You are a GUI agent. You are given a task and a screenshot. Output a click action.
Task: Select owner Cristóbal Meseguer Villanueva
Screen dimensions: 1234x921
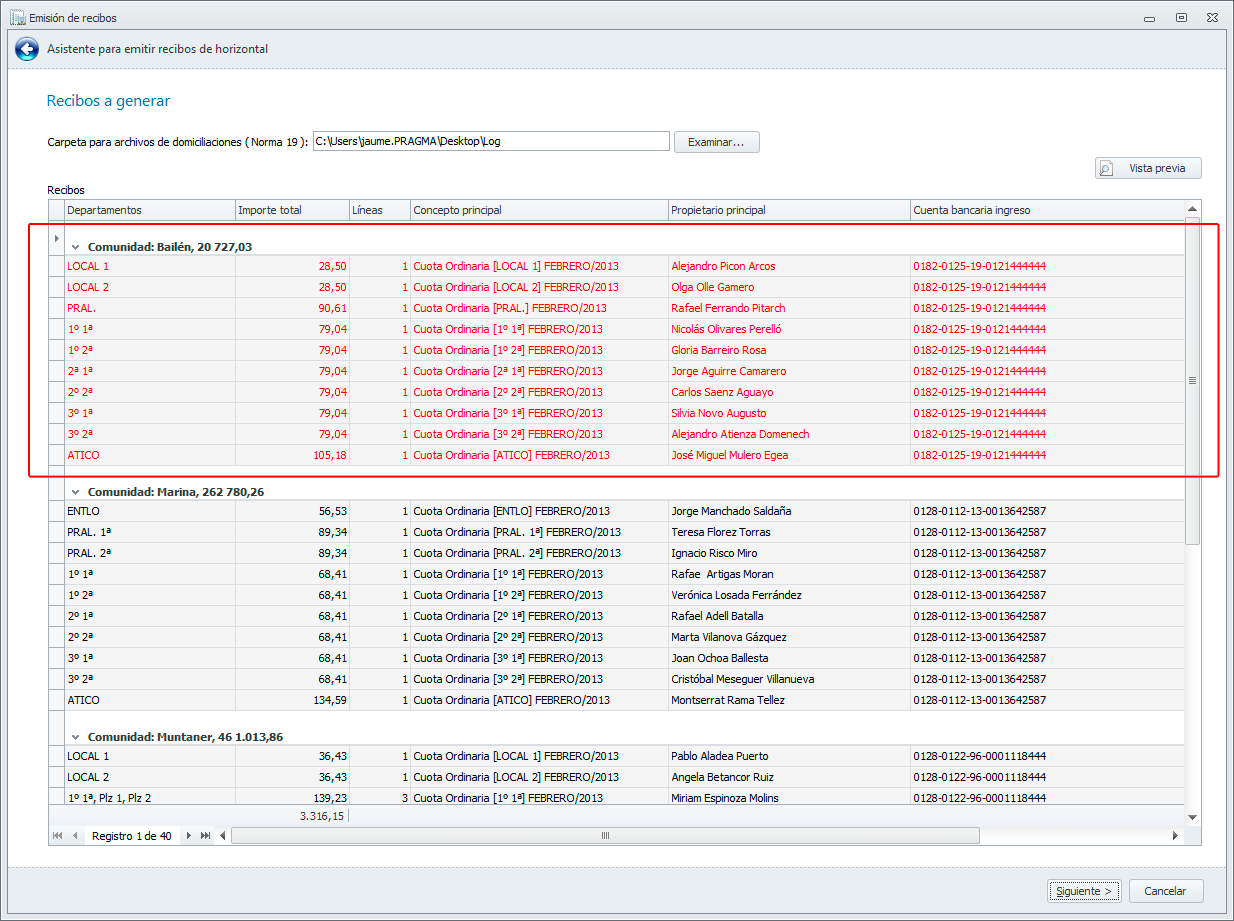(x=743, y=679)
